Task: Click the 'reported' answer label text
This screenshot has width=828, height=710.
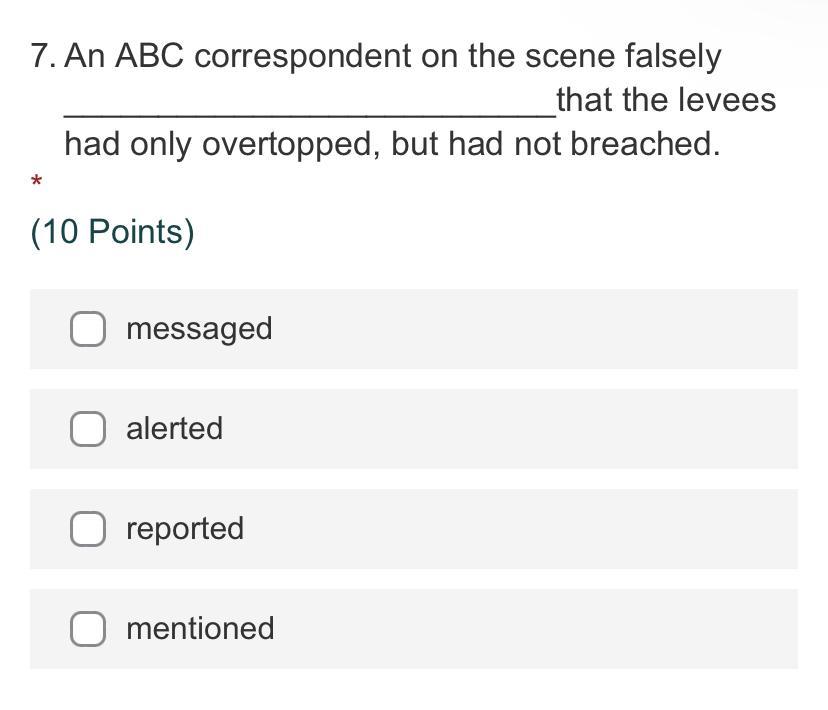Action: pos(185,529)
